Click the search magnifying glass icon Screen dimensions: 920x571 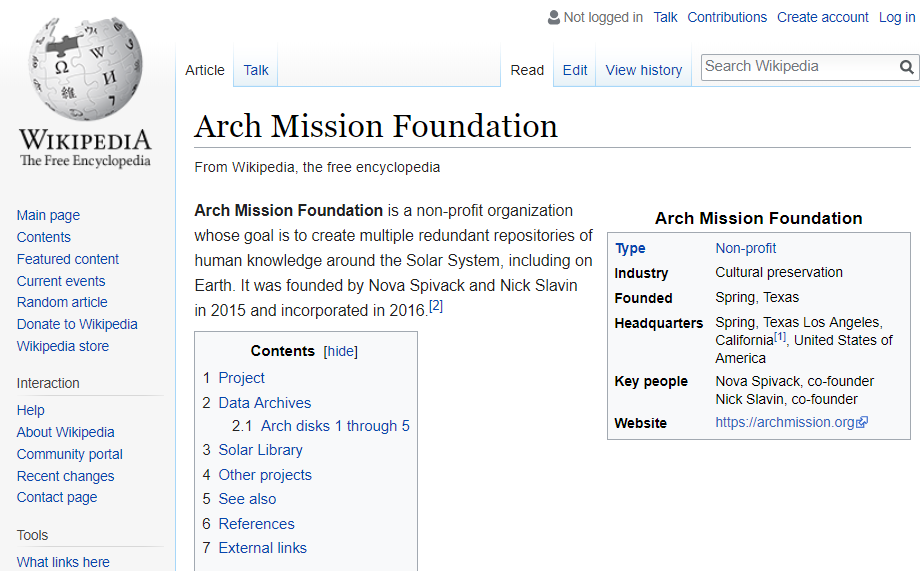(x=906, y=67)
